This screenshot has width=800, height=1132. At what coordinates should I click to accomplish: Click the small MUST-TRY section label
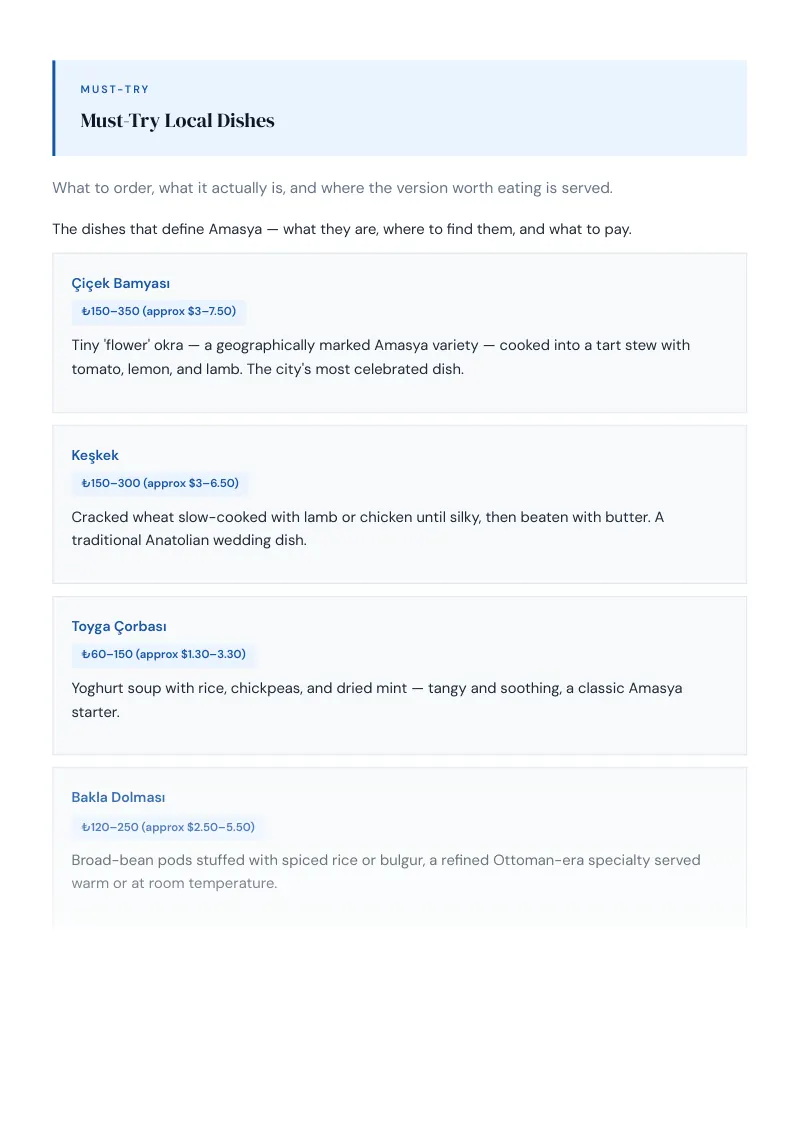point(115,90)
